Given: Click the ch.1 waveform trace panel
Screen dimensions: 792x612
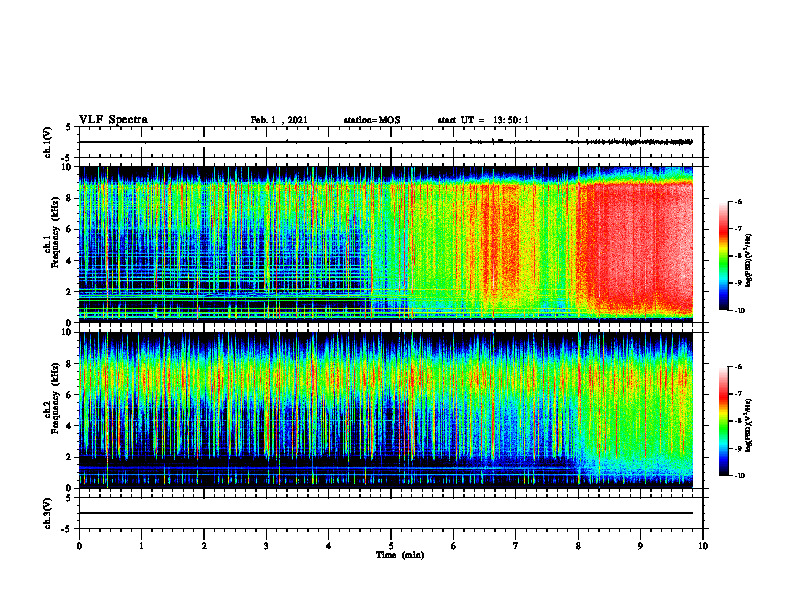Looking at the screenshot, I should click(x=391, y=142).
